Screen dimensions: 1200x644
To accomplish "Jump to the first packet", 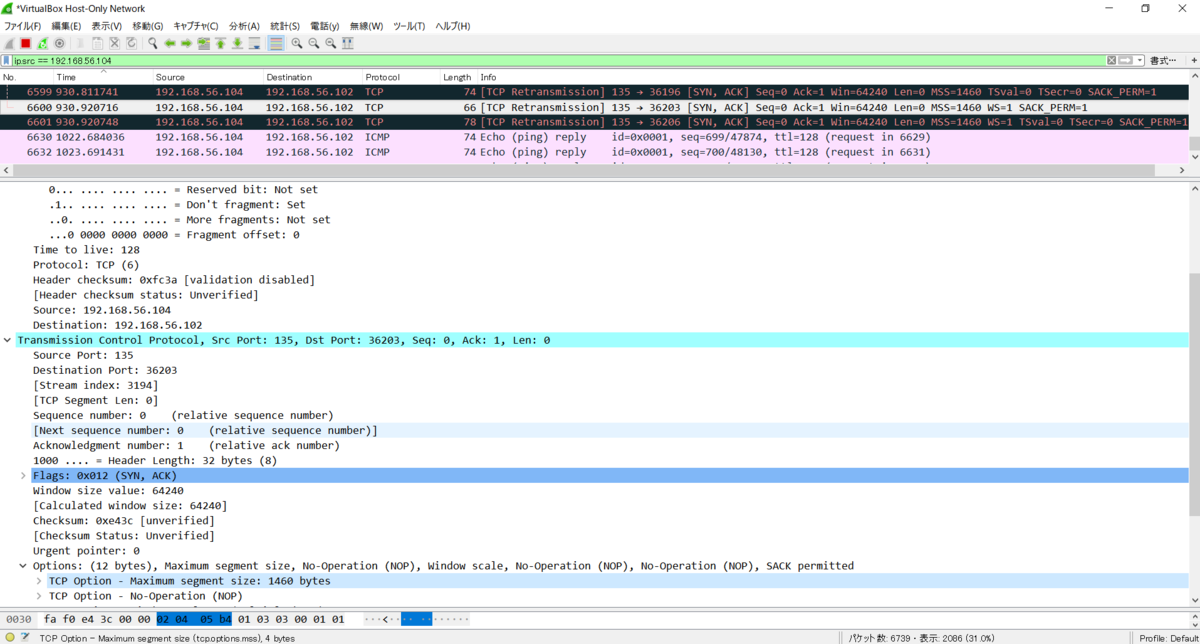I will click(220, 44).
